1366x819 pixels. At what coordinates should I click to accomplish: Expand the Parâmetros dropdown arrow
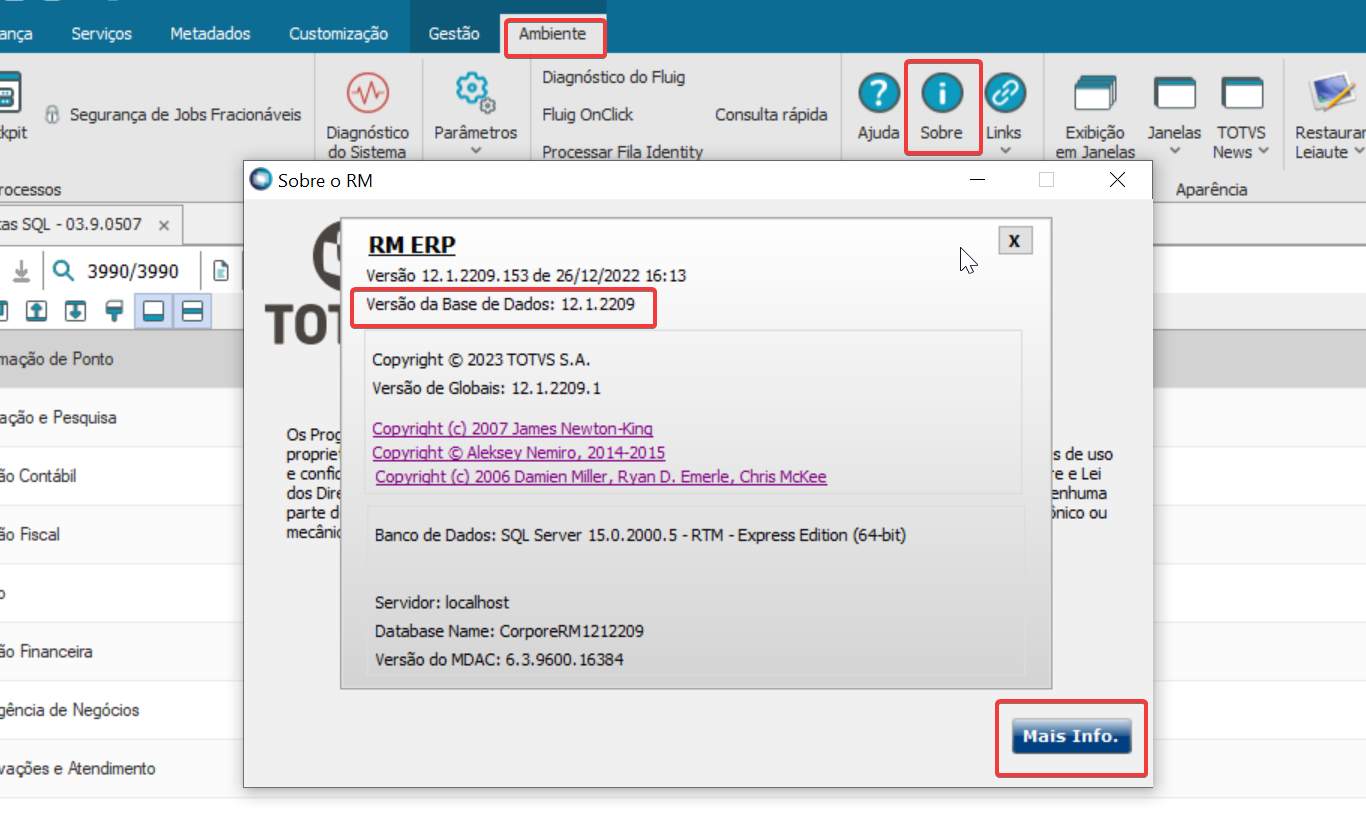[476, 152]
